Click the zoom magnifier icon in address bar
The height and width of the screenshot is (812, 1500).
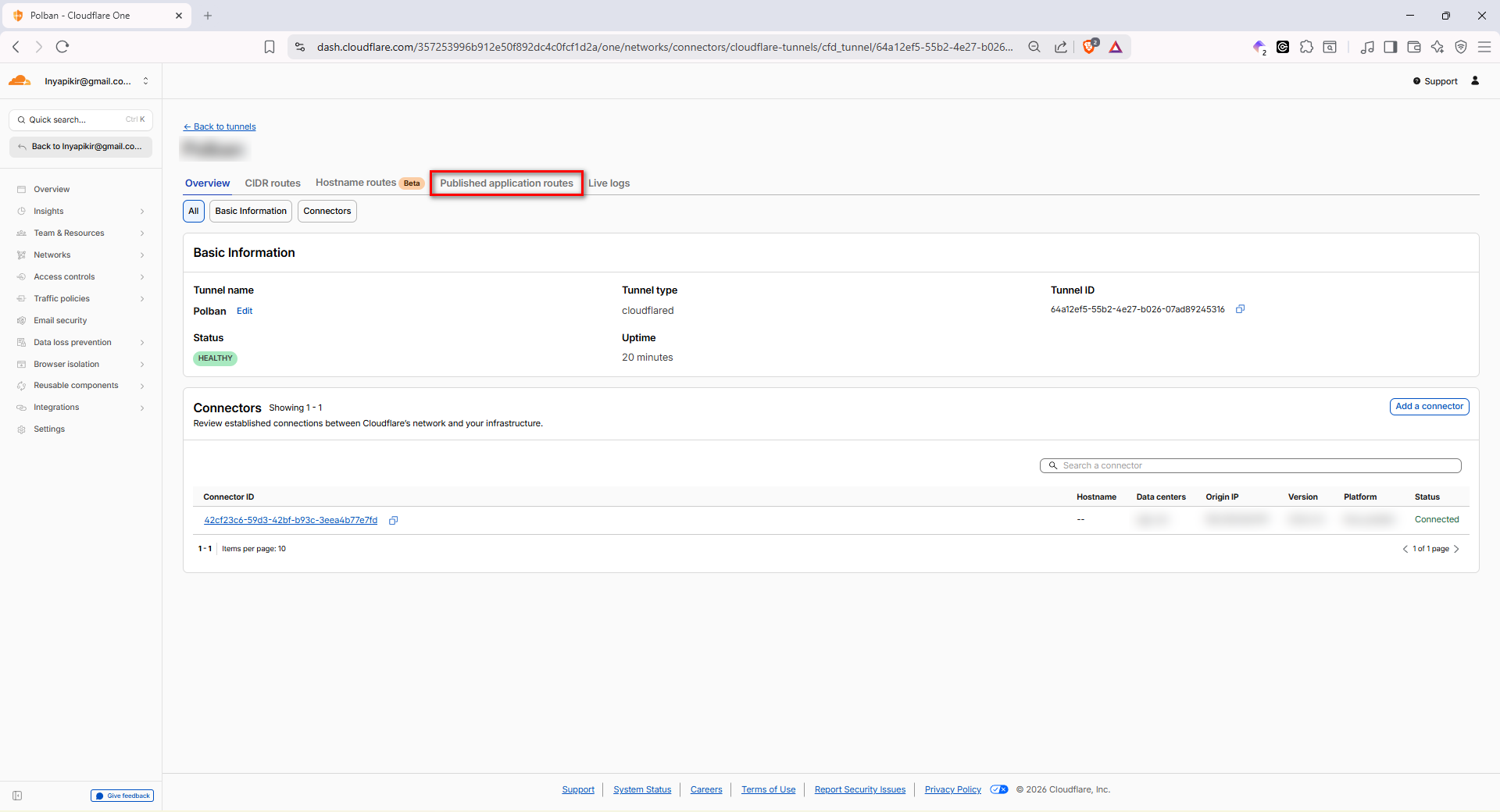[1034, 47]
